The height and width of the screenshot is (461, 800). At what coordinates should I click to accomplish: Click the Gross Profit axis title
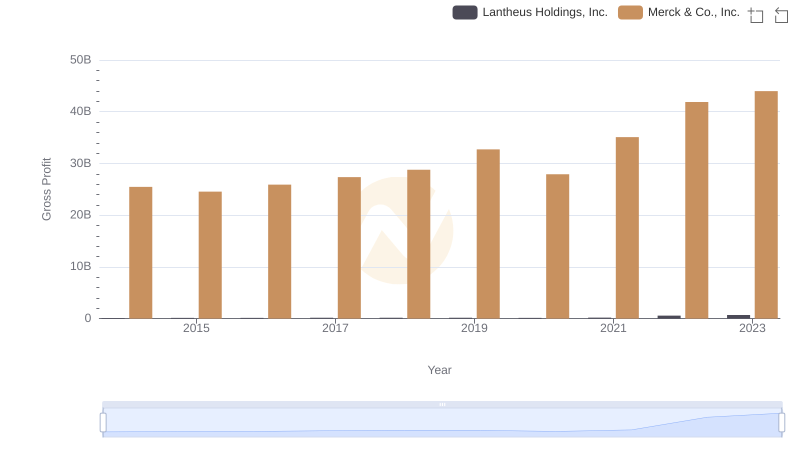pyautogui.click(x=46, y=189)
